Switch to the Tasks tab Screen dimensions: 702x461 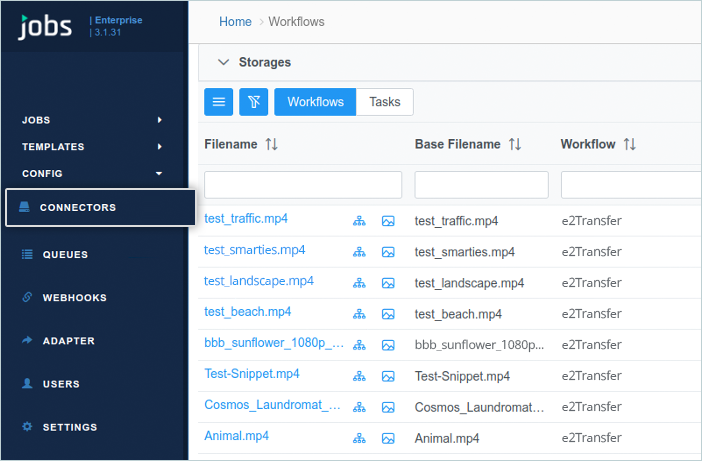tap(385, 102)
